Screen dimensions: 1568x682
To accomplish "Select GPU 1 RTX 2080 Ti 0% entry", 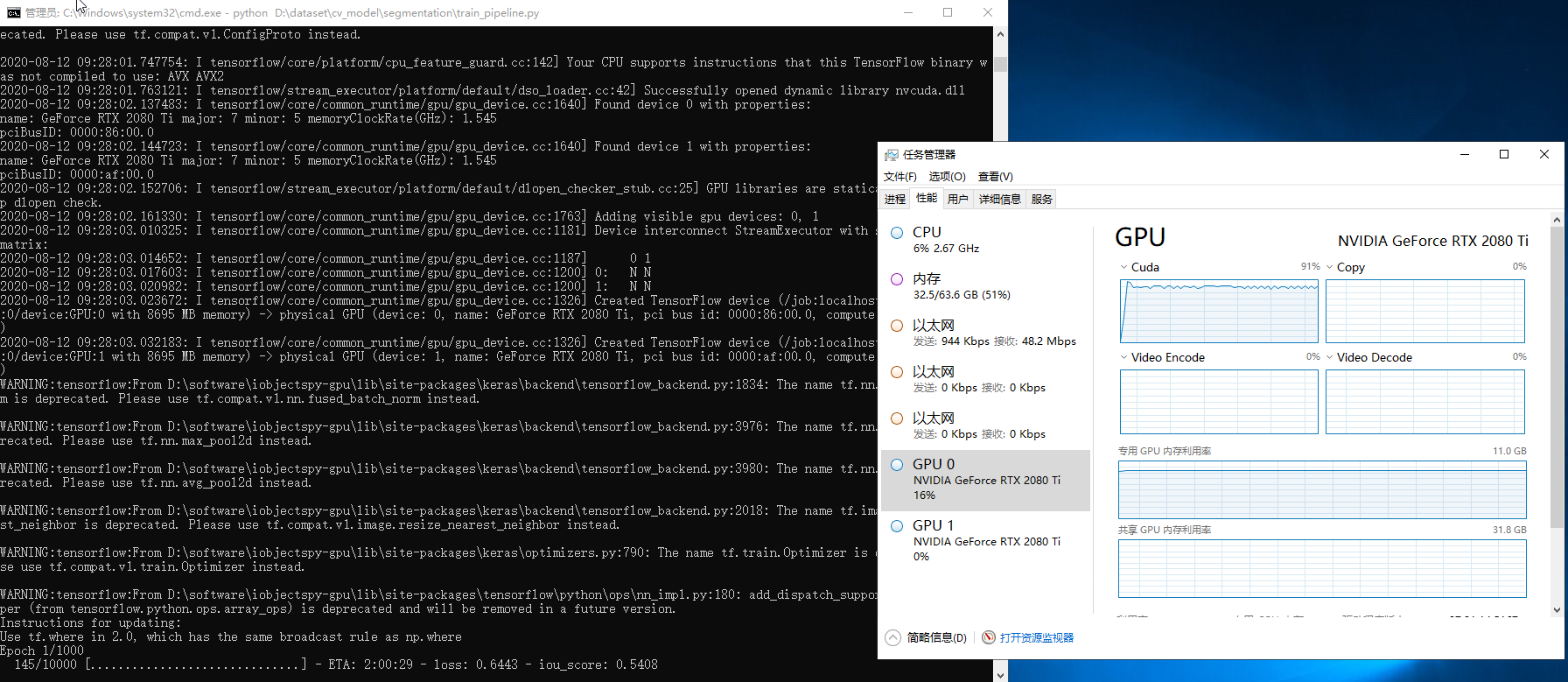I will pyautogui.click(x=985, y=542).
